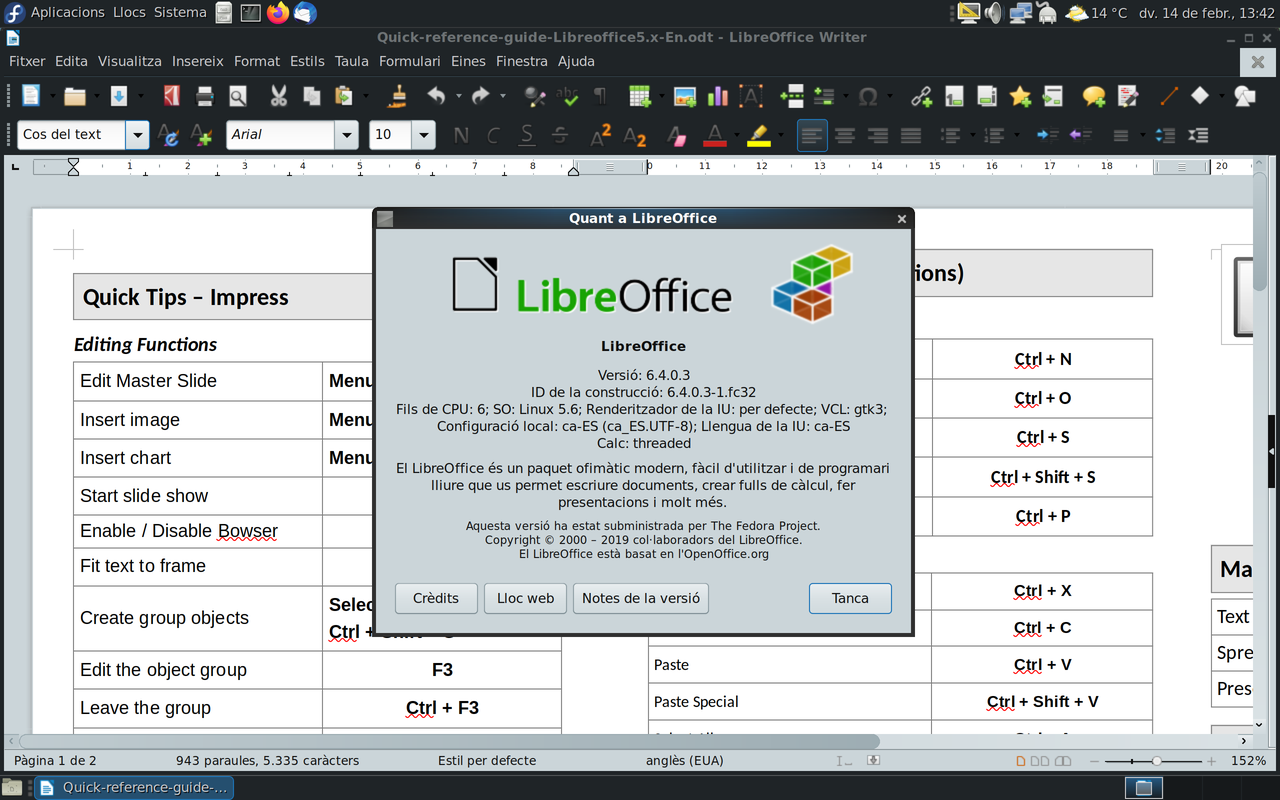Toggle formatting marks pilcrow
The image size is (1280, 800).
tap(600, 96)
